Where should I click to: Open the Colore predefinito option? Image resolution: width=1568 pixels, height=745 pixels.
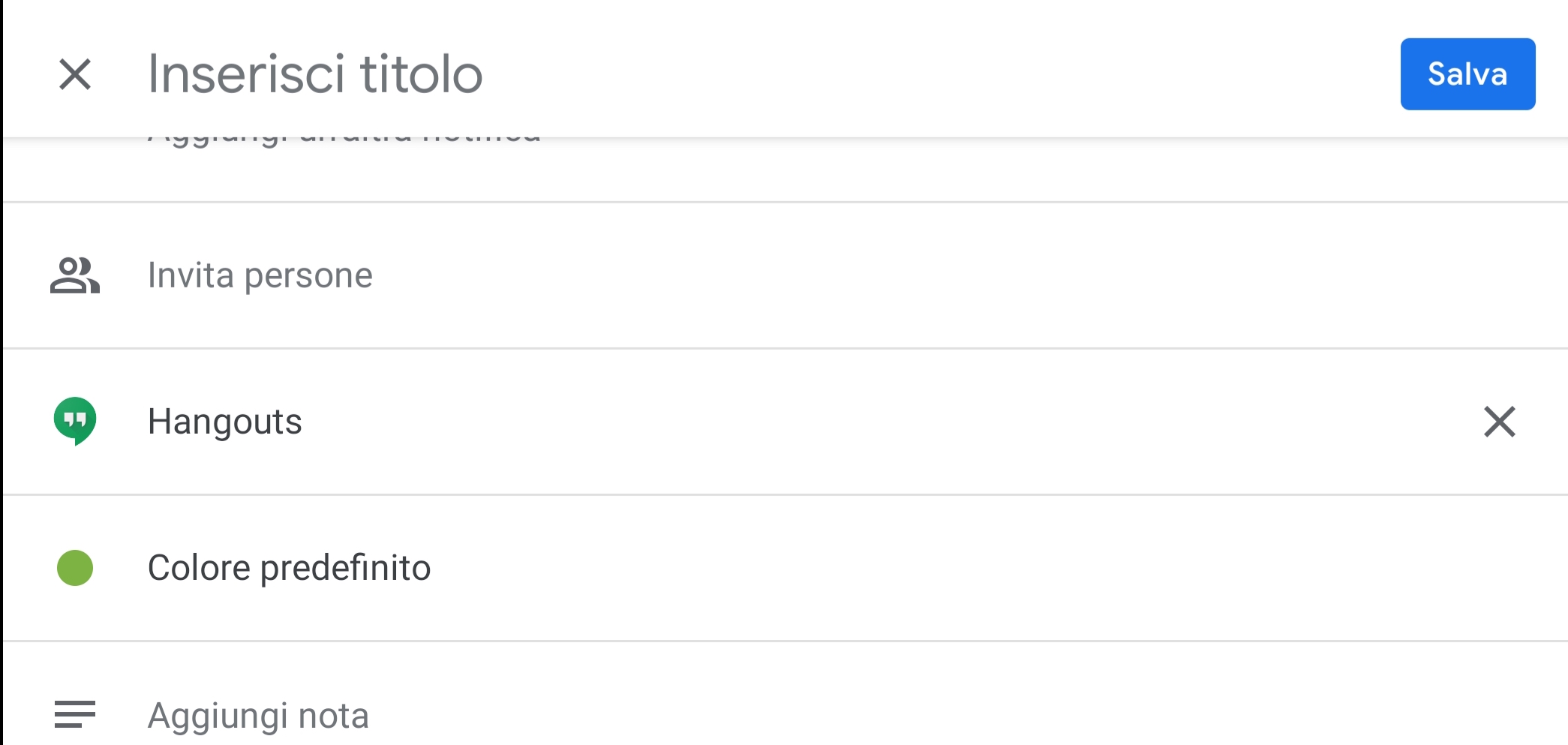click(x=786, y=568)
